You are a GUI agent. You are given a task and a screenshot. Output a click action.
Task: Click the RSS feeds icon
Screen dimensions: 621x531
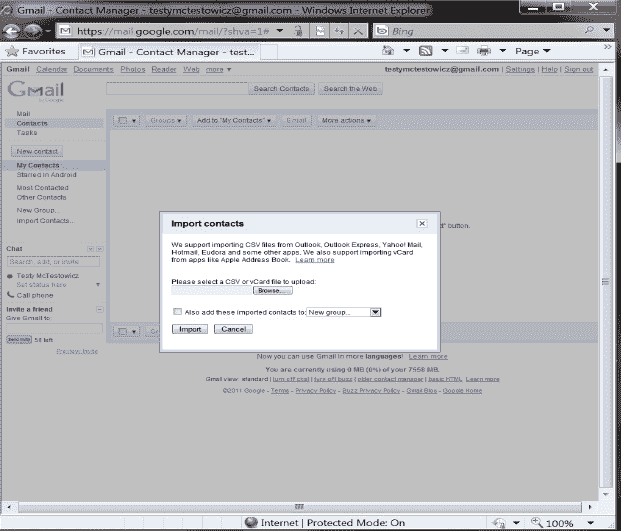[426, 51]
